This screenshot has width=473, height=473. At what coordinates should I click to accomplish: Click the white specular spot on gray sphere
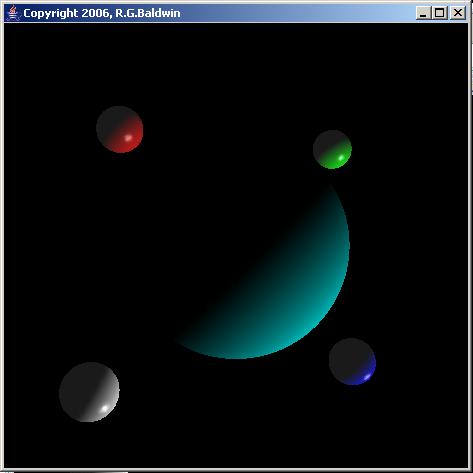(105, 408)
